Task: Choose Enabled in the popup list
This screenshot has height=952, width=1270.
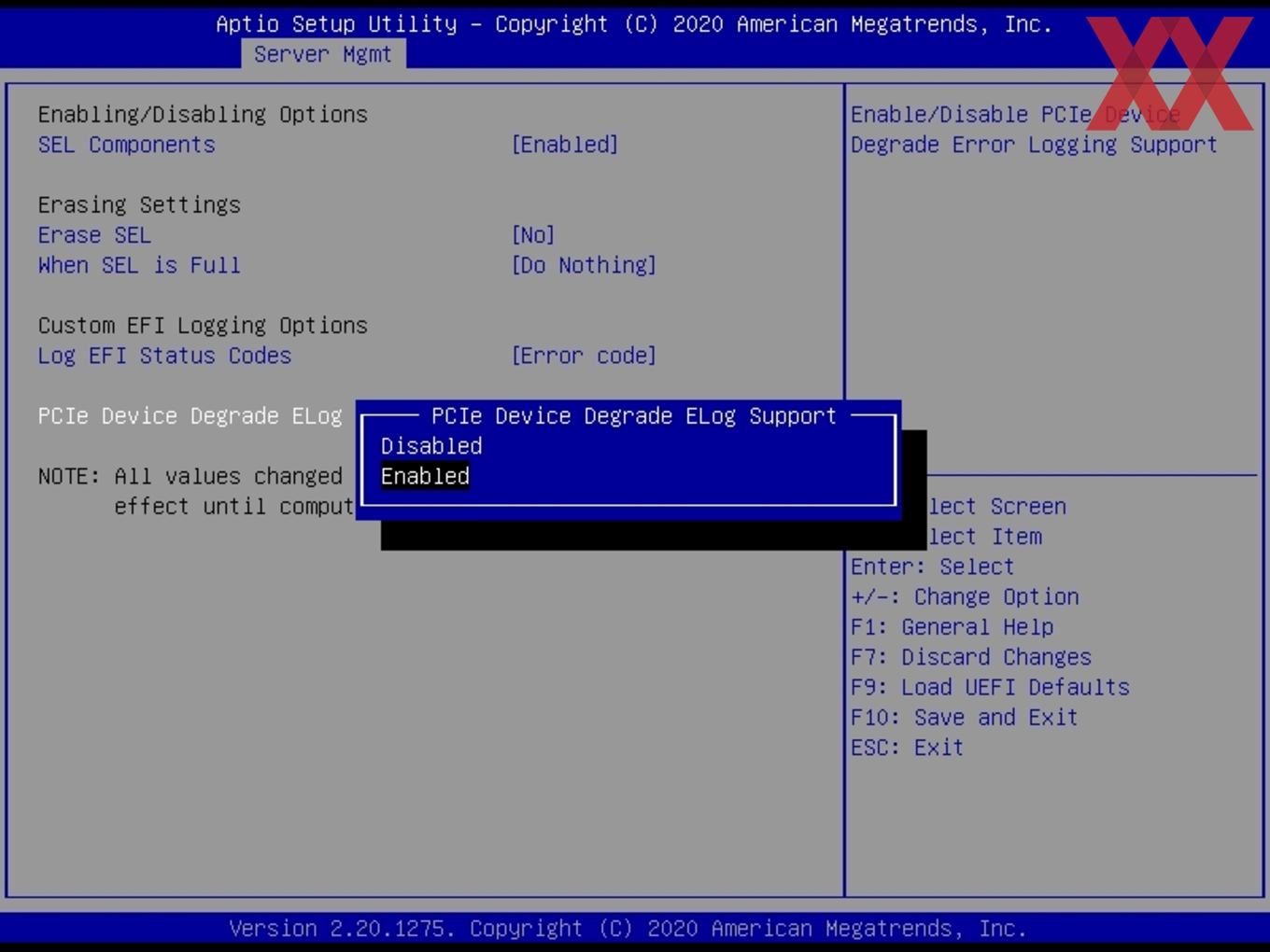Action: [425, 476]
